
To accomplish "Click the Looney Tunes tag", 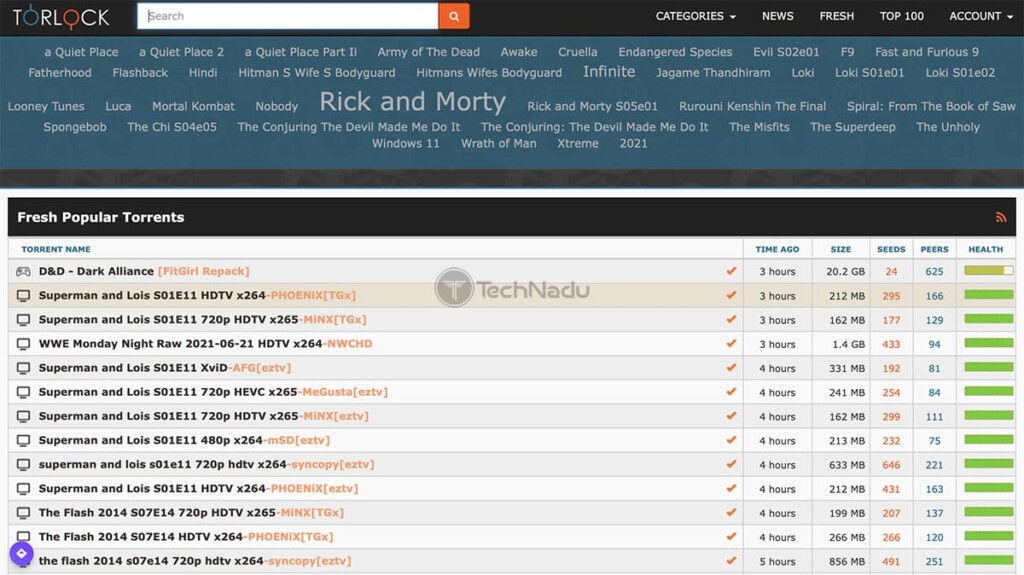I will click(x=46, y=106).
